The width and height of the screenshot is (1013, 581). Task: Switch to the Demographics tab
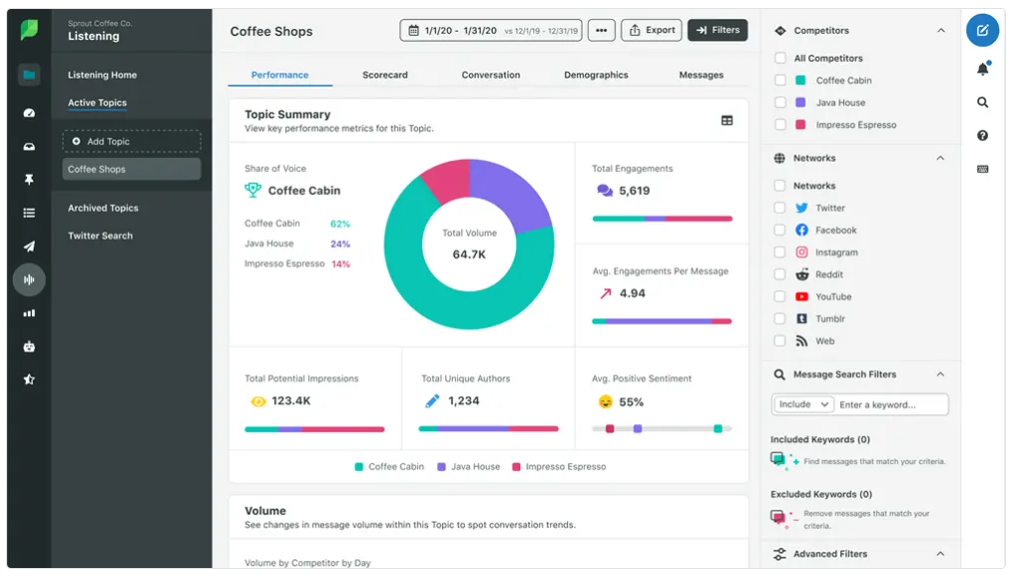(596, 75)
